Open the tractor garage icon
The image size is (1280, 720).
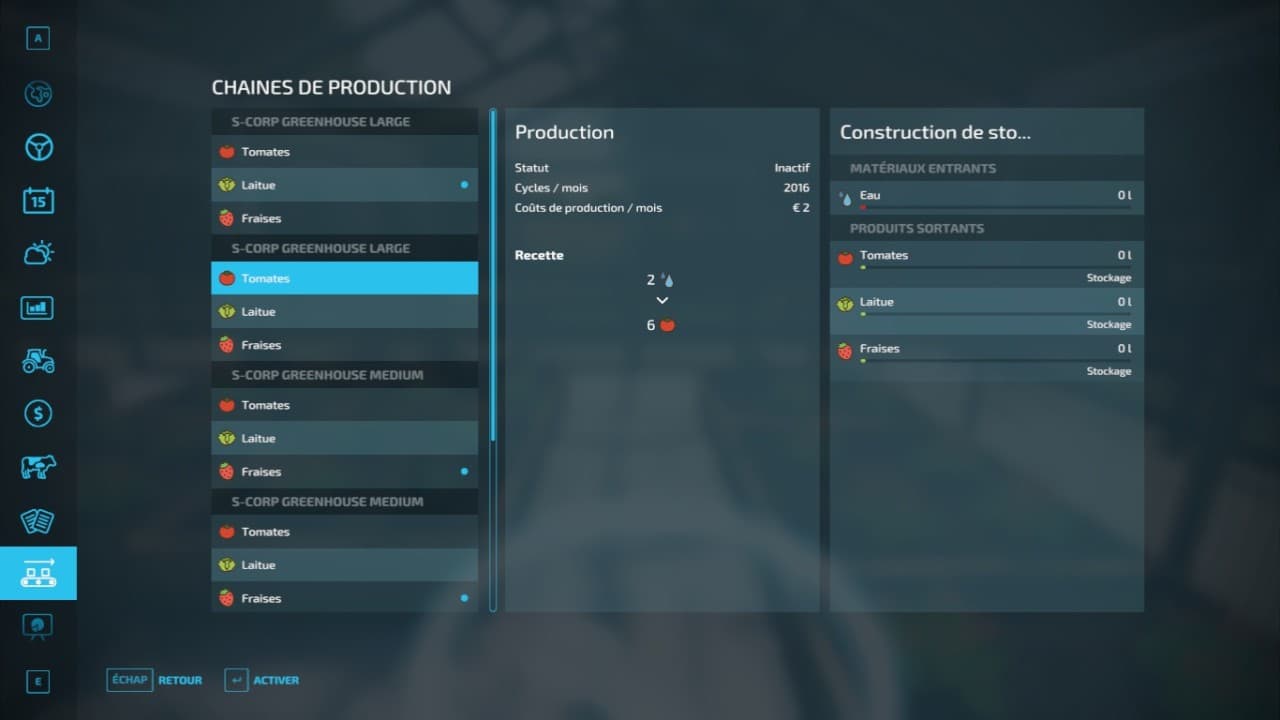(x=38, y=360)
